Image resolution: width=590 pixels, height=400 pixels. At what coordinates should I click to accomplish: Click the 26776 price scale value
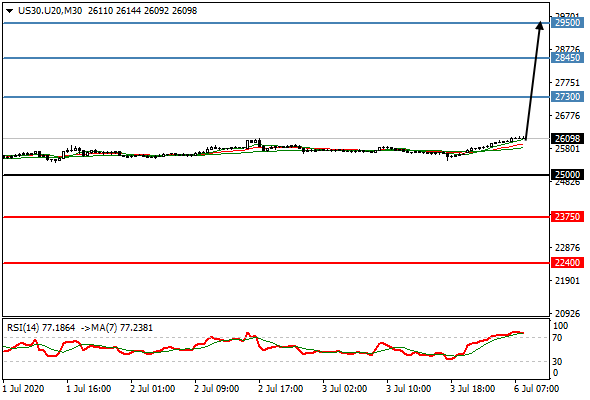tap(567, 116)
